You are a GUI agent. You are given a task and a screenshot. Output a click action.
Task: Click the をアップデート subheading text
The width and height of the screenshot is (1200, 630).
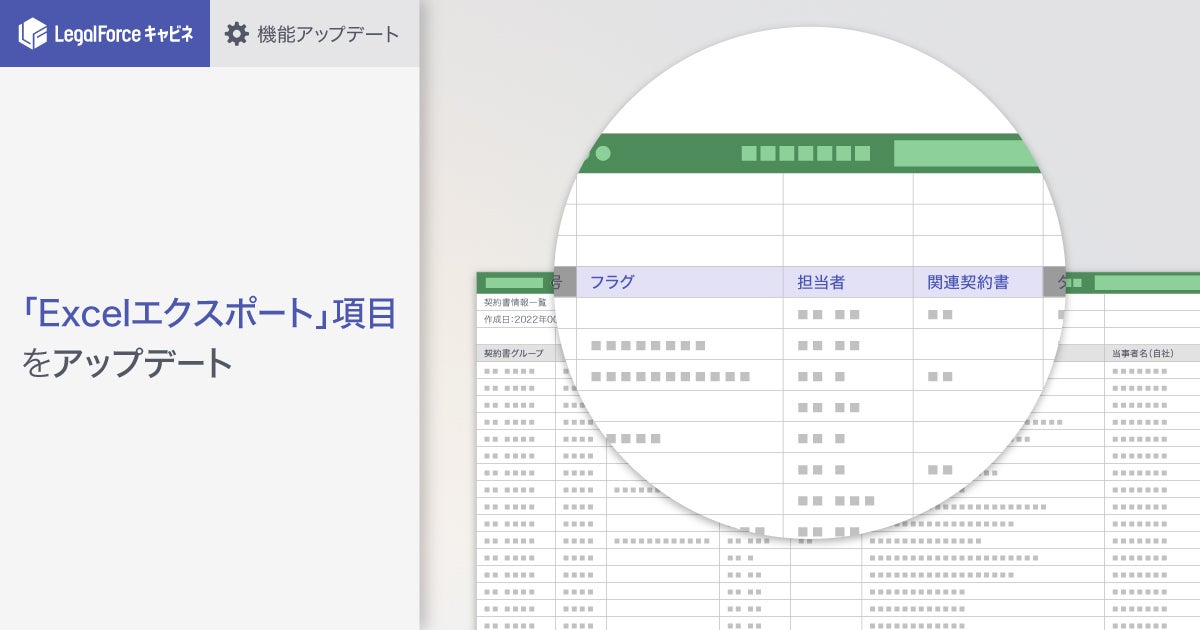point(127,362)
